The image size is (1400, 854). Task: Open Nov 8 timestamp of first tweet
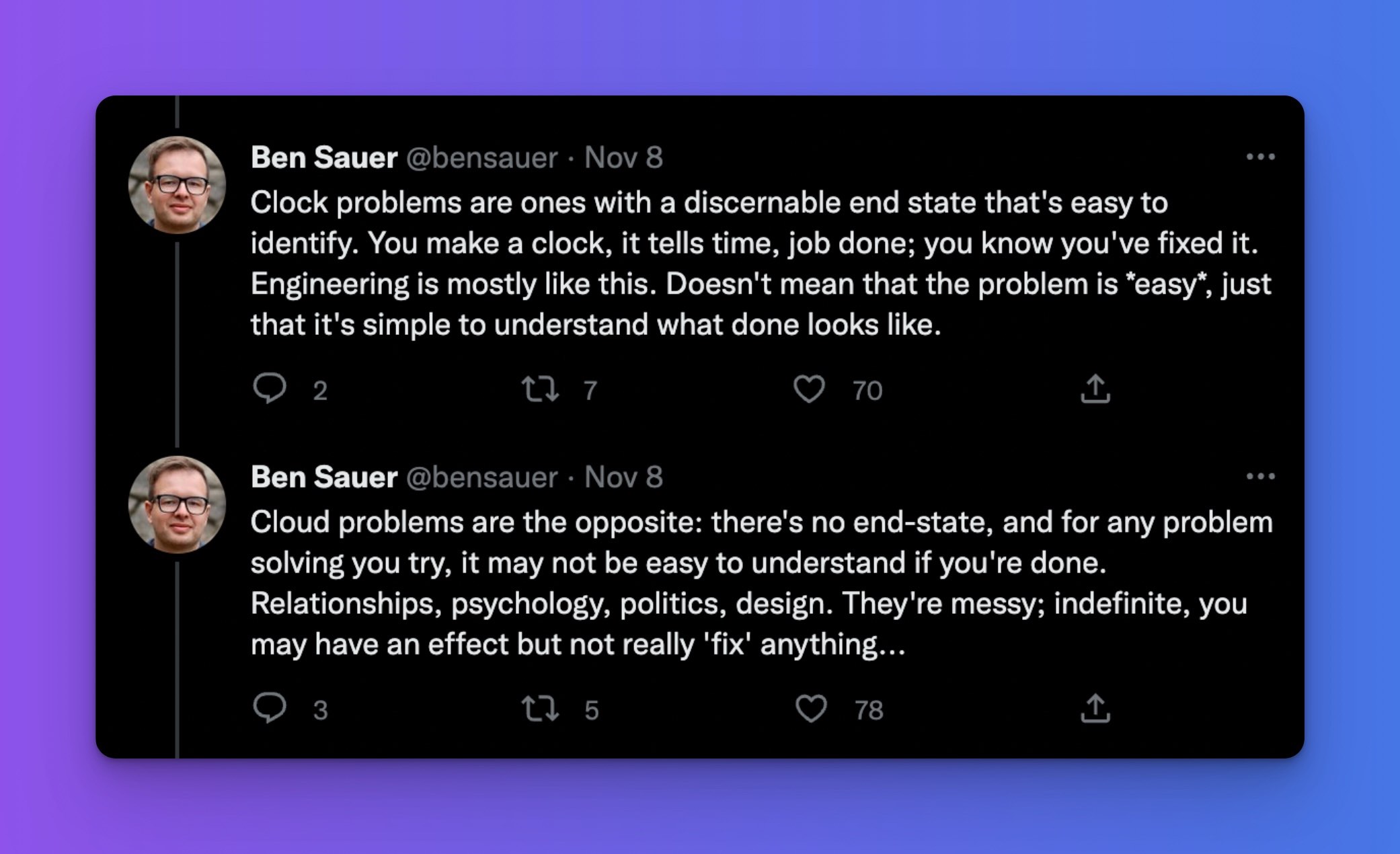tap(623, 157)
